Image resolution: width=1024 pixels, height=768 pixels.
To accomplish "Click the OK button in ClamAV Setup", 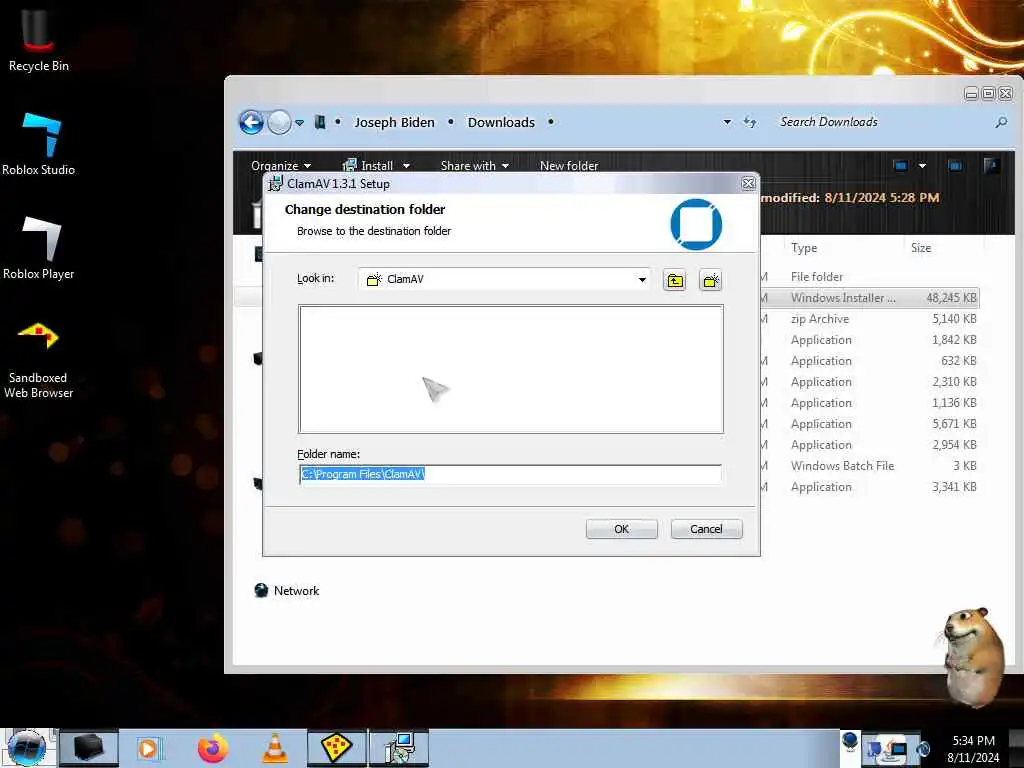I will (621, 529).
